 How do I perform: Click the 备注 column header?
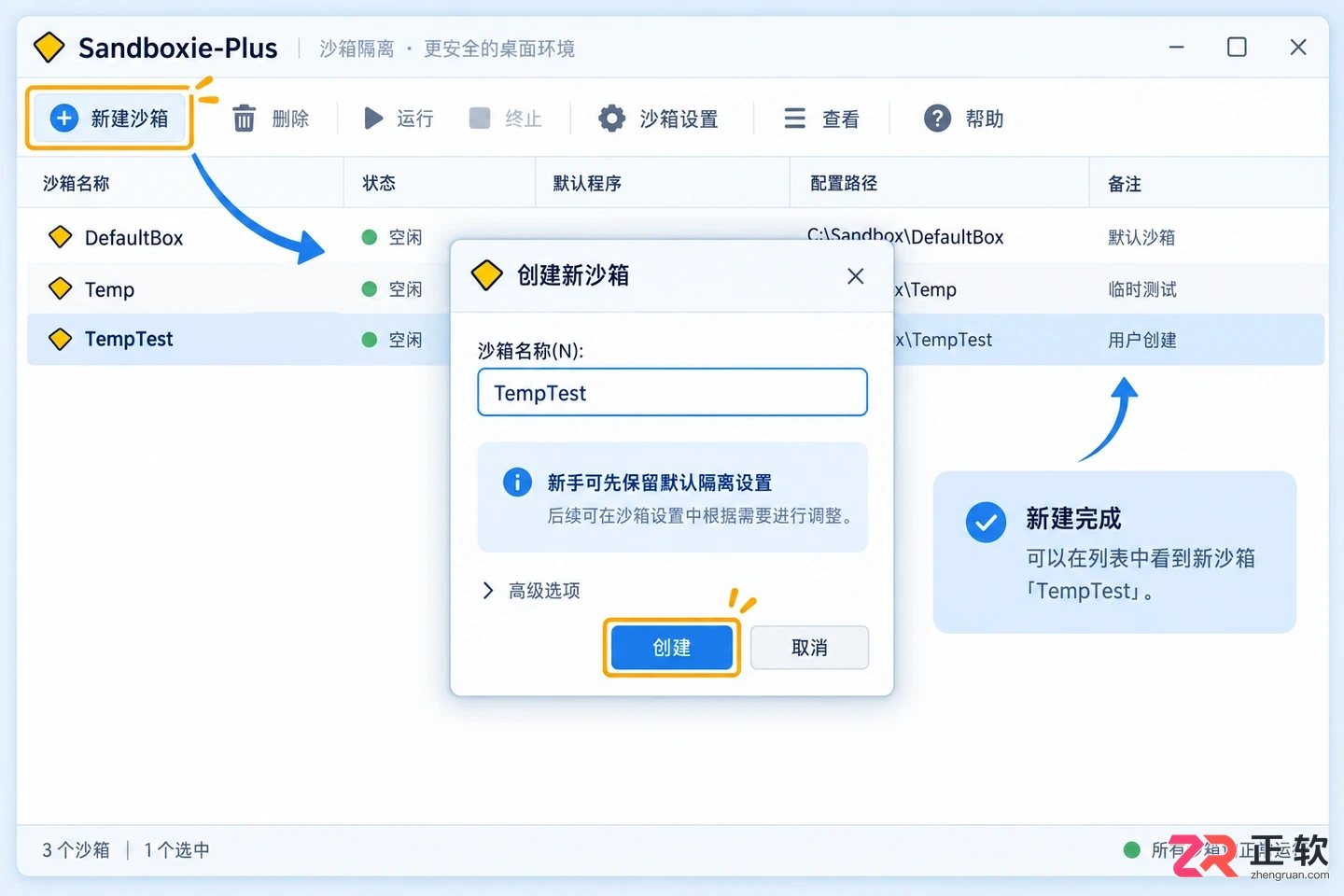(1125, 184)
